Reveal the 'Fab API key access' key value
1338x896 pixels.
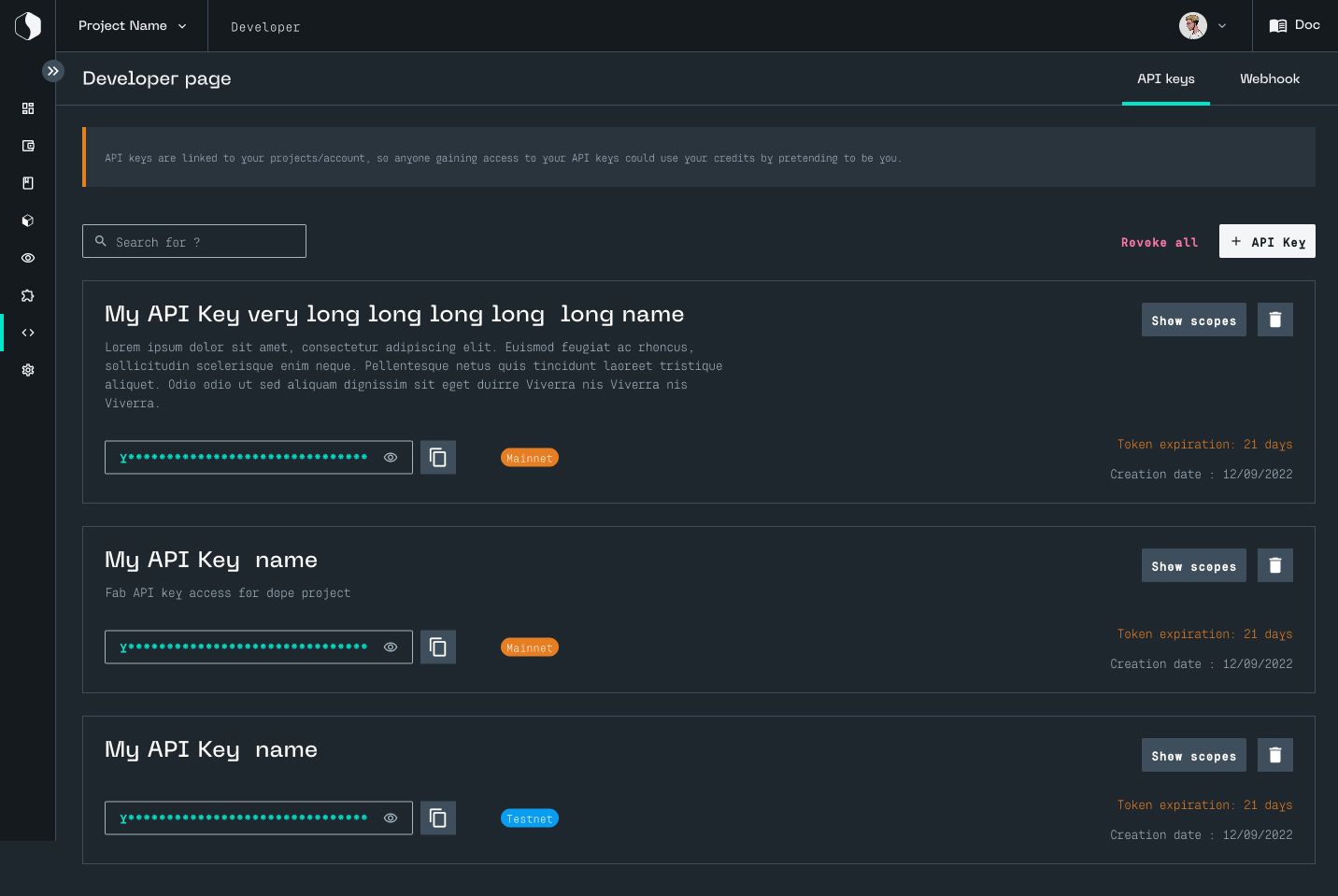click(x=391, y=647)
